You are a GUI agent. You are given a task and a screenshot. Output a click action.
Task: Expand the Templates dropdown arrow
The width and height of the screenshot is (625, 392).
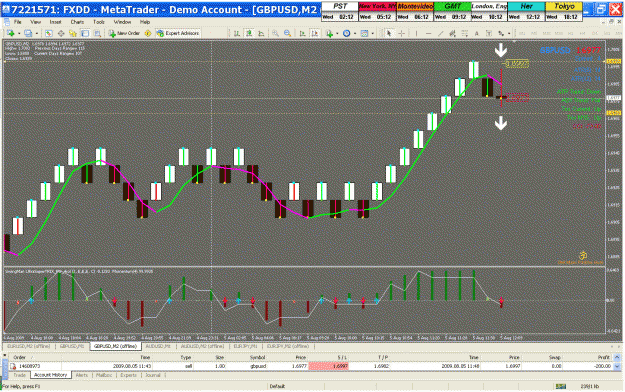point(372,33)
